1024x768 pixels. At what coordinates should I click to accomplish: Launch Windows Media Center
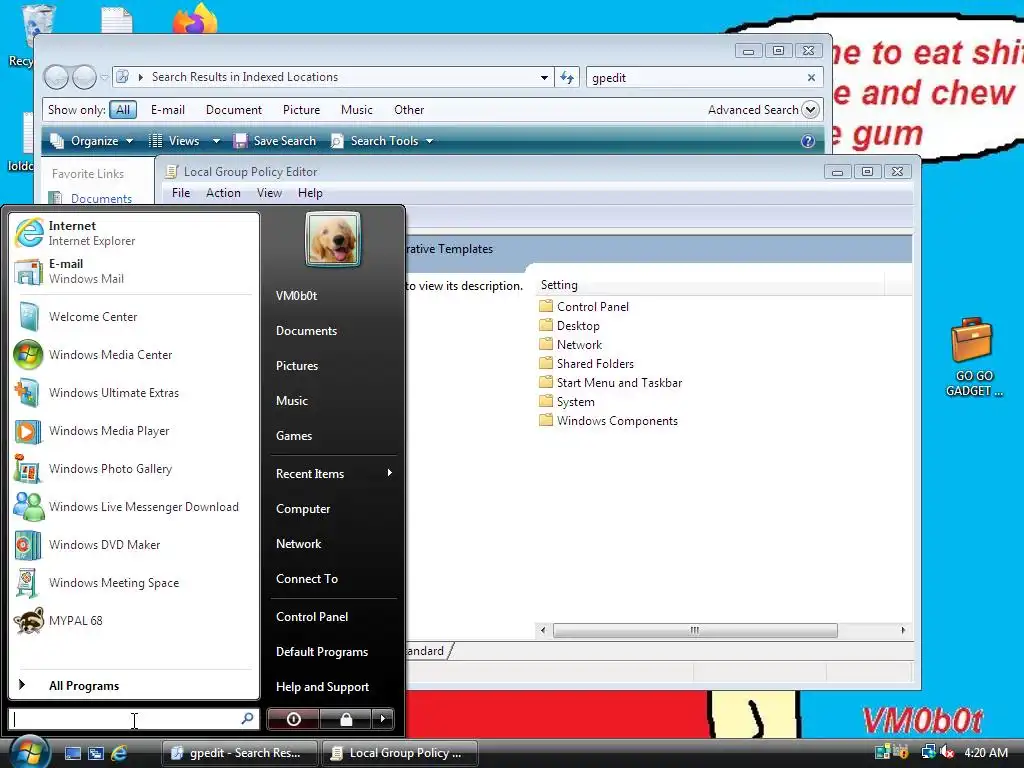134,355
